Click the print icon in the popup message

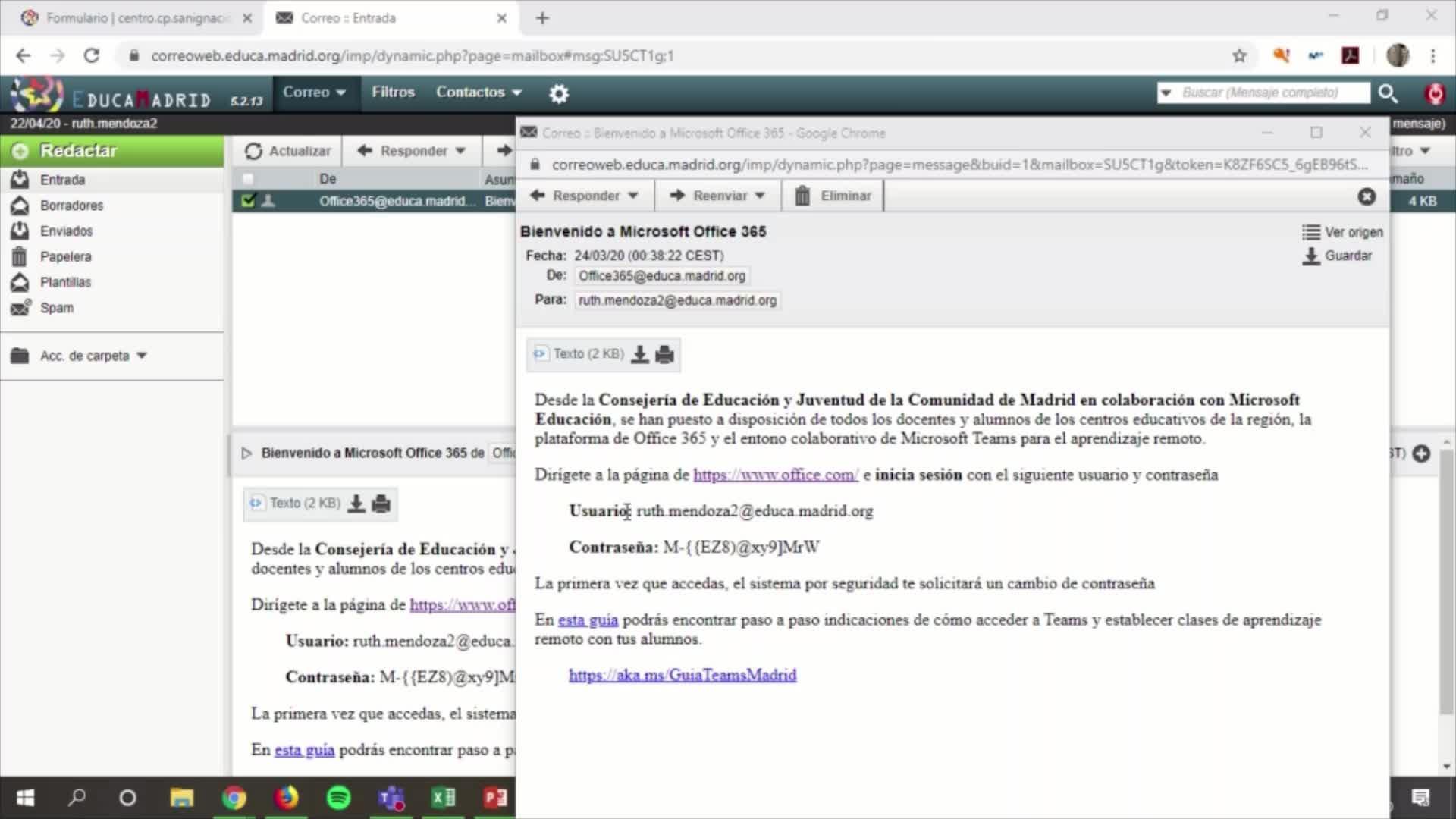[664, 354]
